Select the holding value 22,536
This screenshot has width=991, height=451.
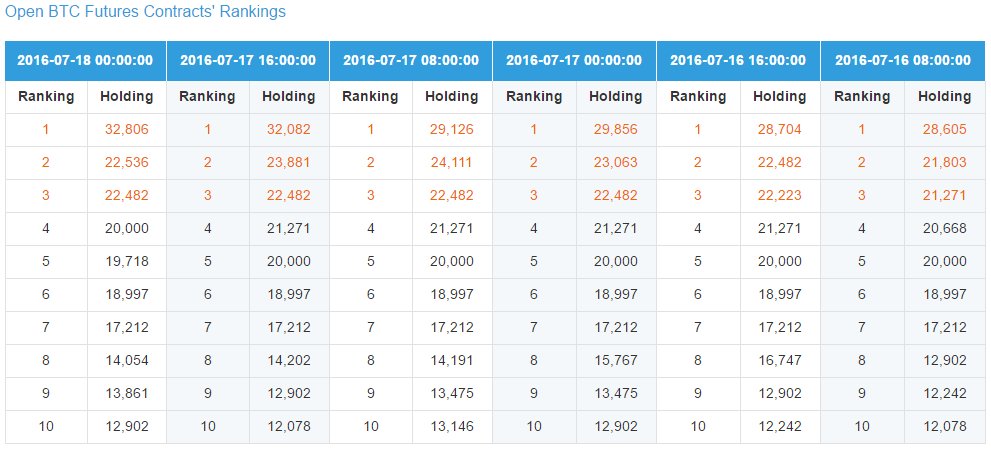[126, 163]
